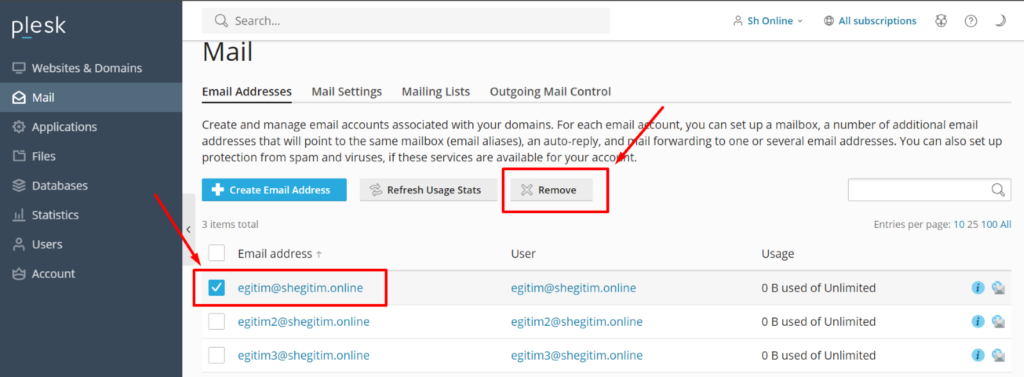Click the magnifier in the list filter box
Image resolution: width=1024 pixels, height=377 pixels.
[x=998, y=189]
